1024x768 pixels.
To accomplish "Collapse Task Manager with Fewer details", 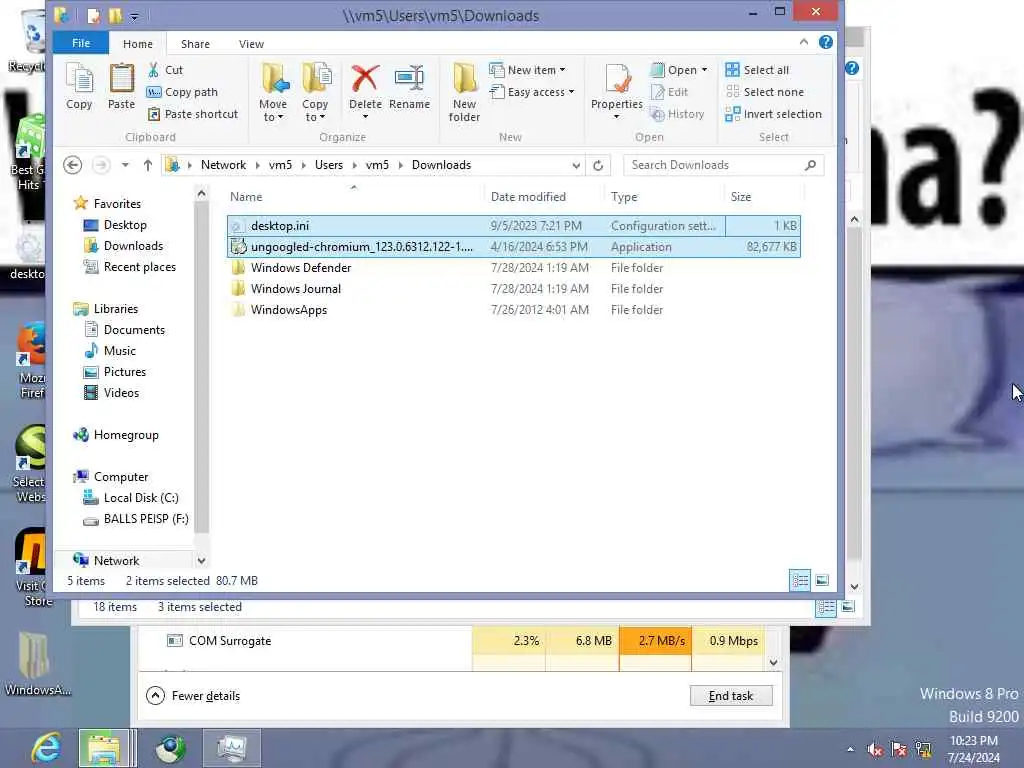I will 193,696.
